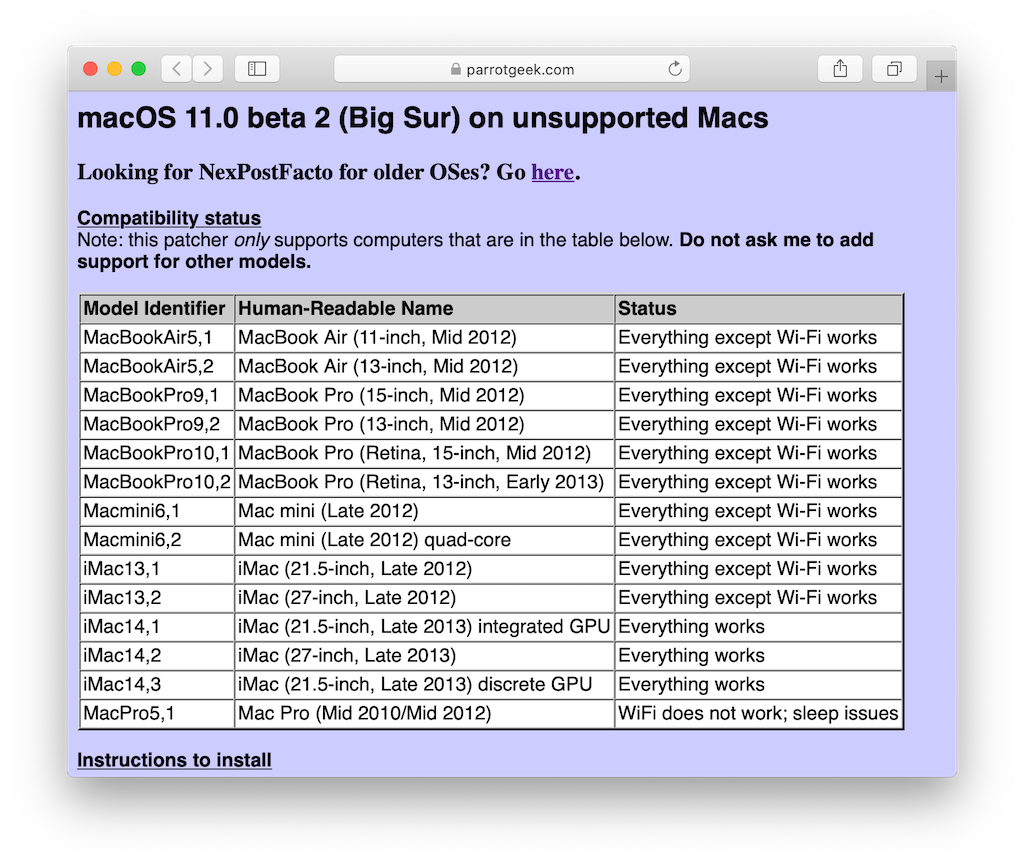Viewport: 1024px width, 866px height.
Task: Go forward with Safari's forward arrow
Action: coord(208,69)
